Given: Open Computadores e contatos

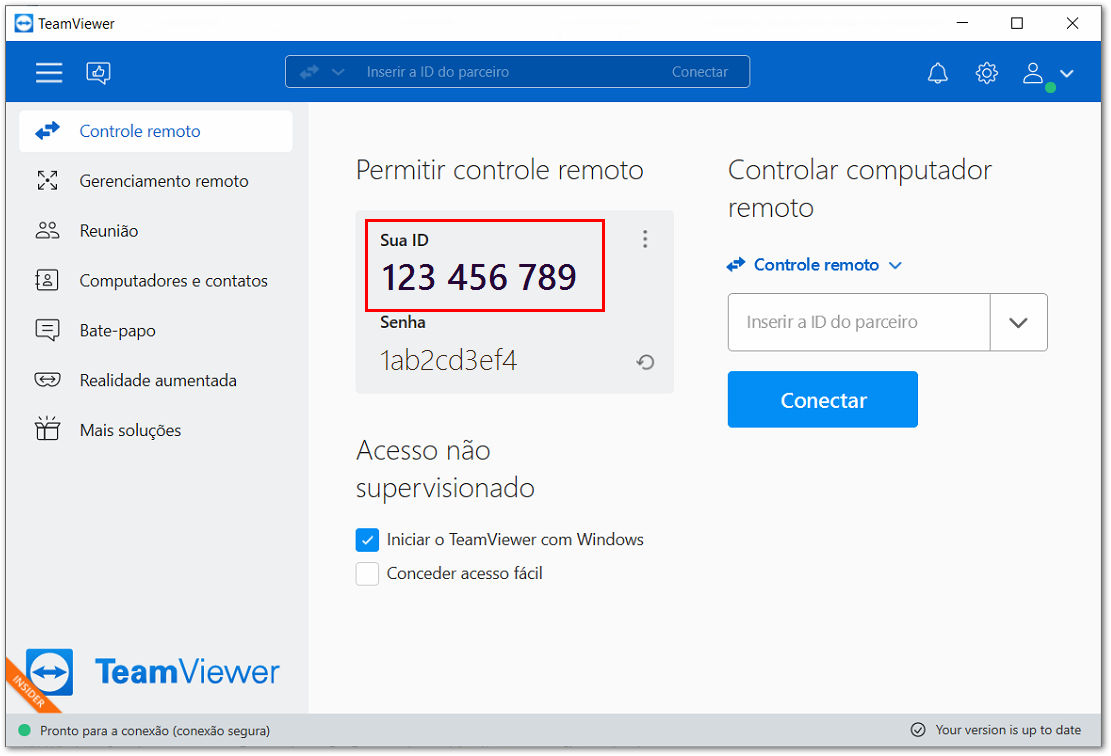Looking at the screenshot, I should (156, 281).
